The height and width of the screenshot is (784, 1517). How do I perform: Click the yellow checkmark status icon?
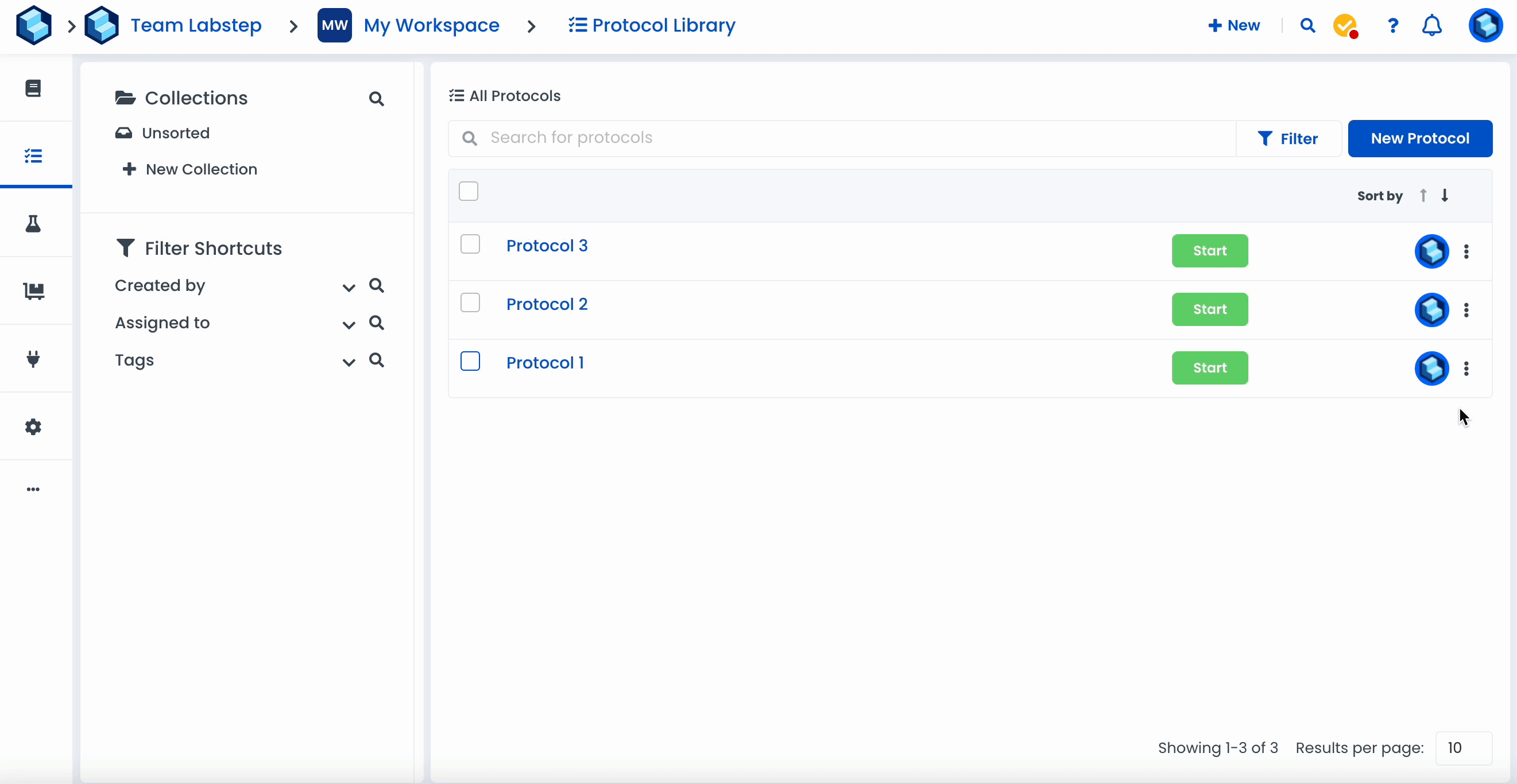(1345, 26)
